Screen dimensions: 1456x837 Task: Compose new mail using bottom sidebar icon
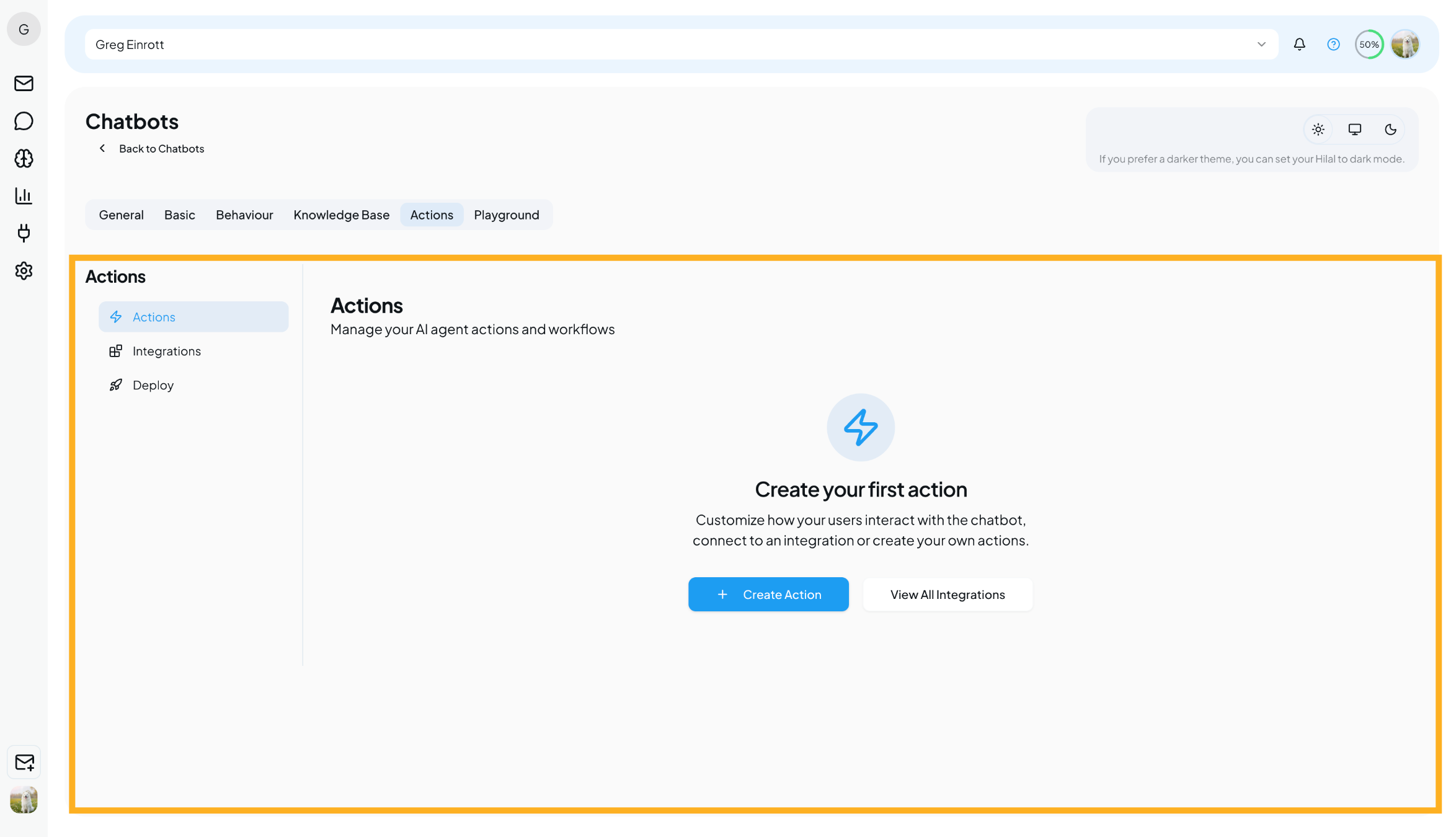[x=24, y=762]
